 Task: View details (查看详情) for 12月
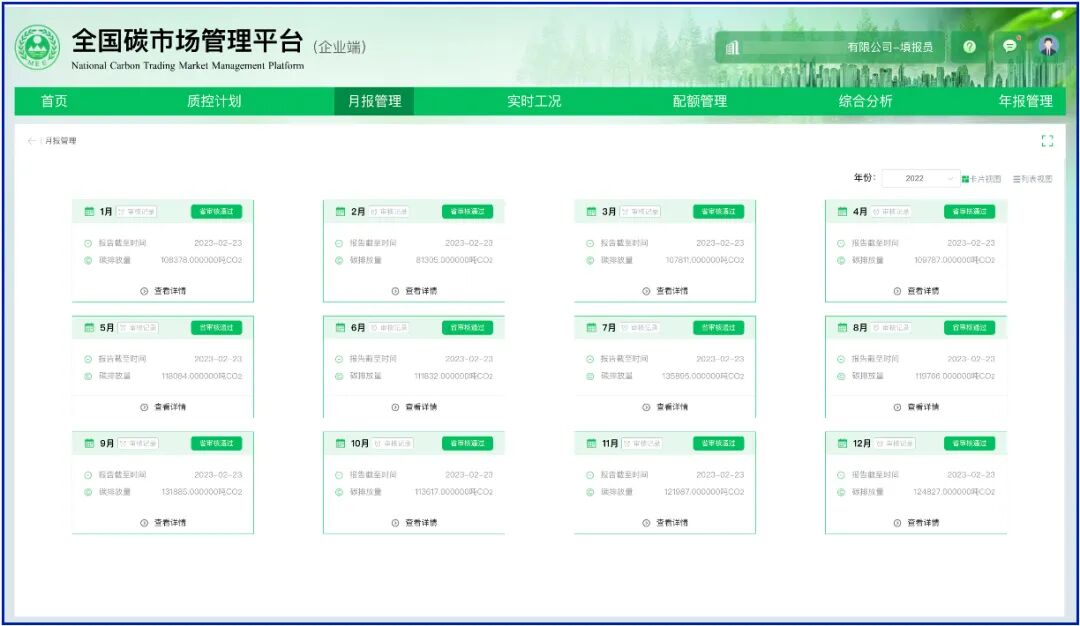(x=916, y=523)
